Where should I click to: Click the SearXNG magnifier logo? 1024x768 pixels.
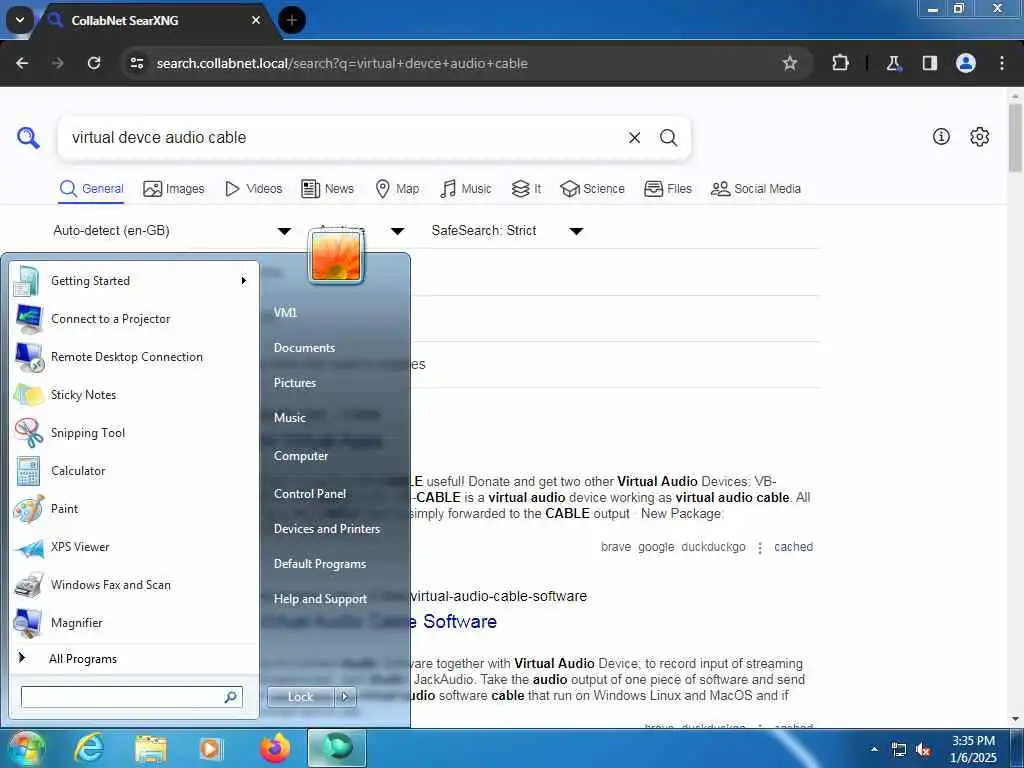point(28,138)
